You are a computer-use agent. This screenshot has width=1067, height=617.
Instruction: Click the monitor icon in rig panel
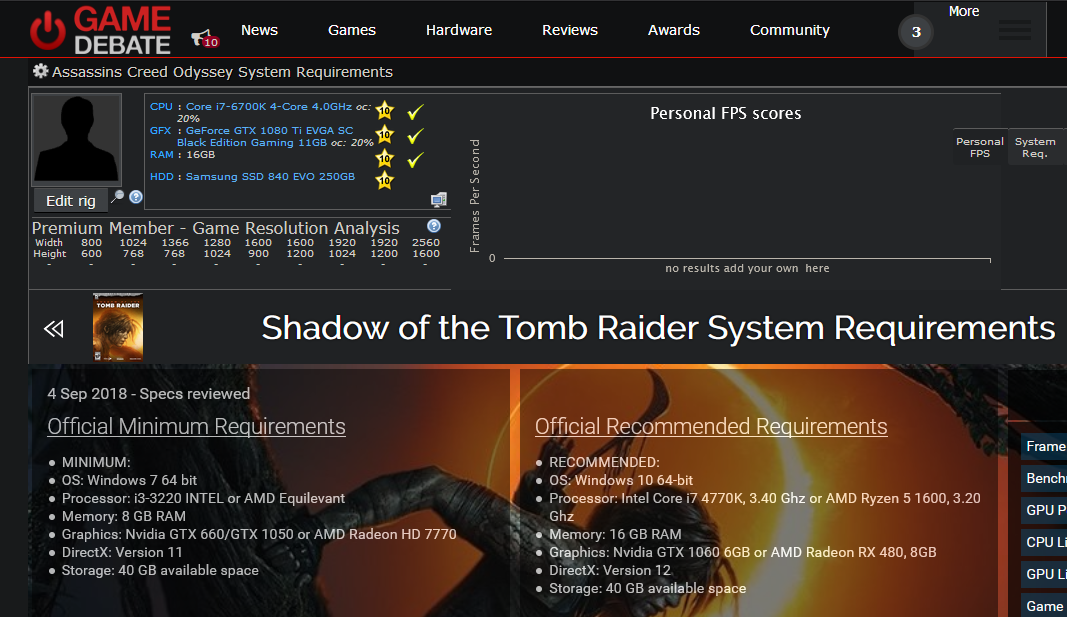(439, 199)
